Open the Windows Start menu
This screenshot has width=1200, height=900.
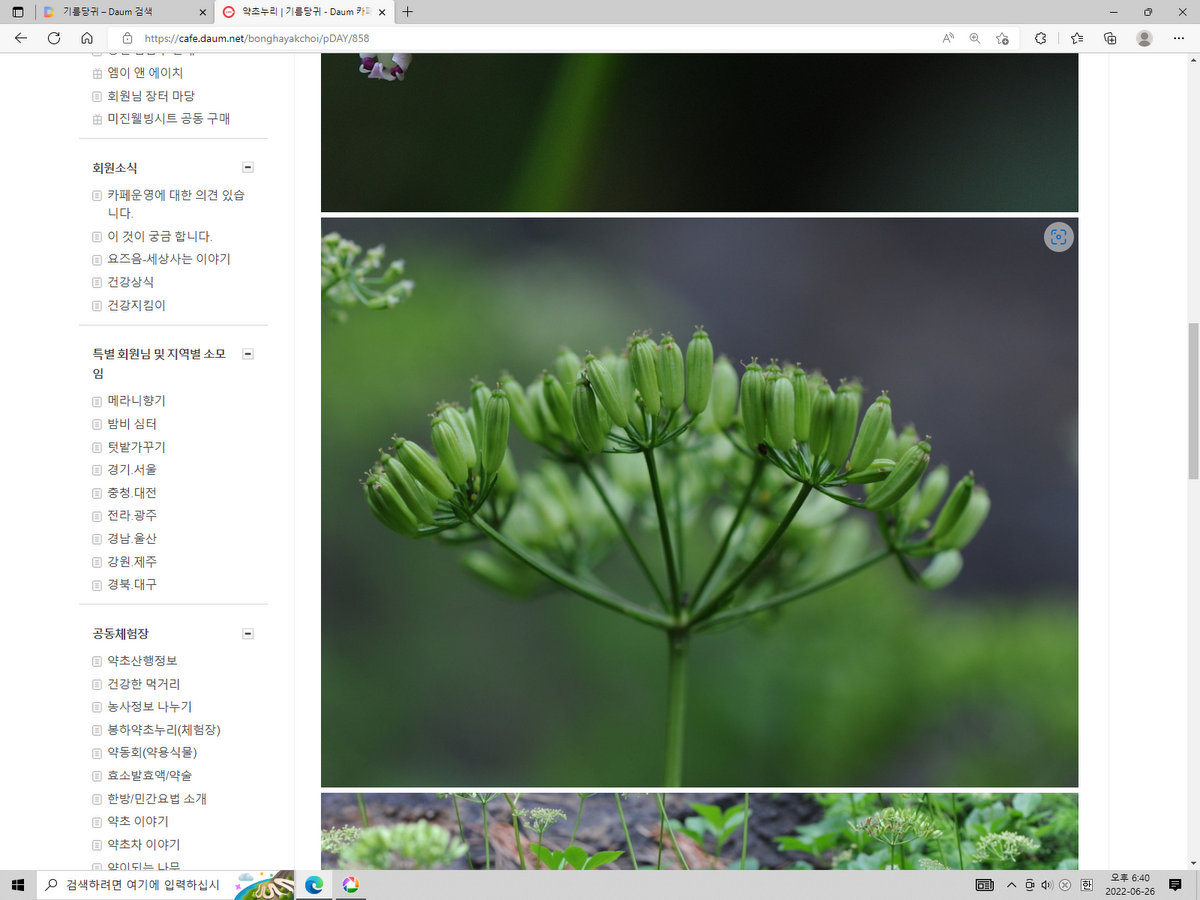point(18,885)
